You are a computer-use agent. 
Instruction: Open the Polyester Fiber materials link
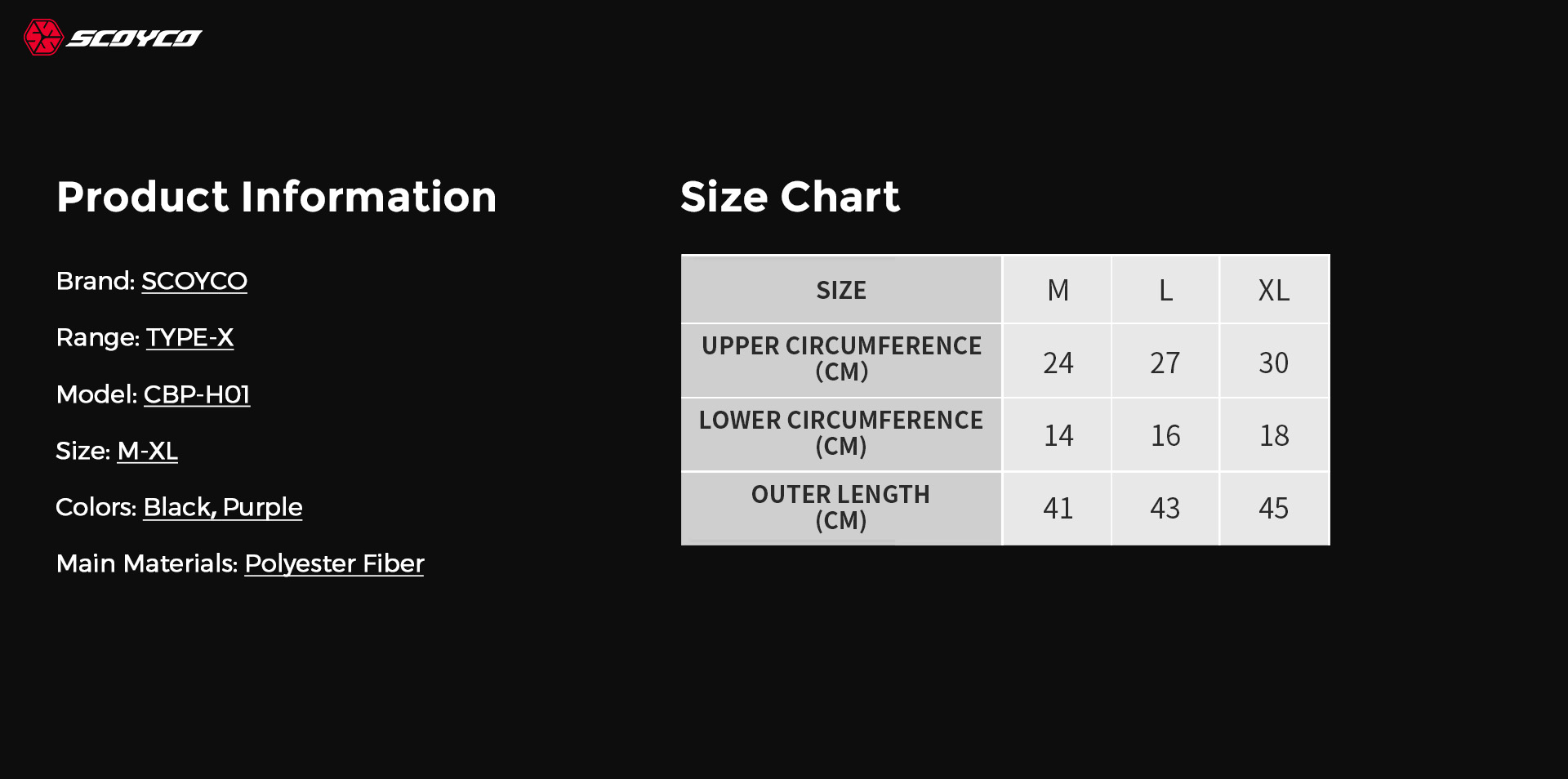coord(334,563)
